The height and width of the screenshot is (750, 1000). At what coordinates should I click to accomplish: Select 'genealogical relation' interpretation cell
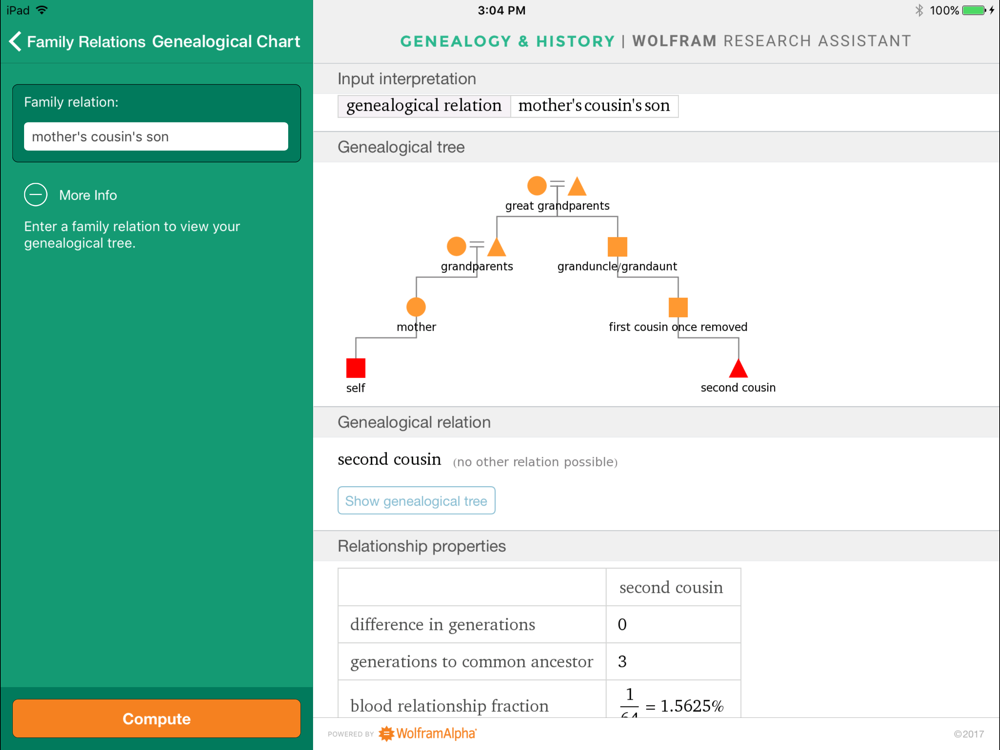click(x=424, y=106)
